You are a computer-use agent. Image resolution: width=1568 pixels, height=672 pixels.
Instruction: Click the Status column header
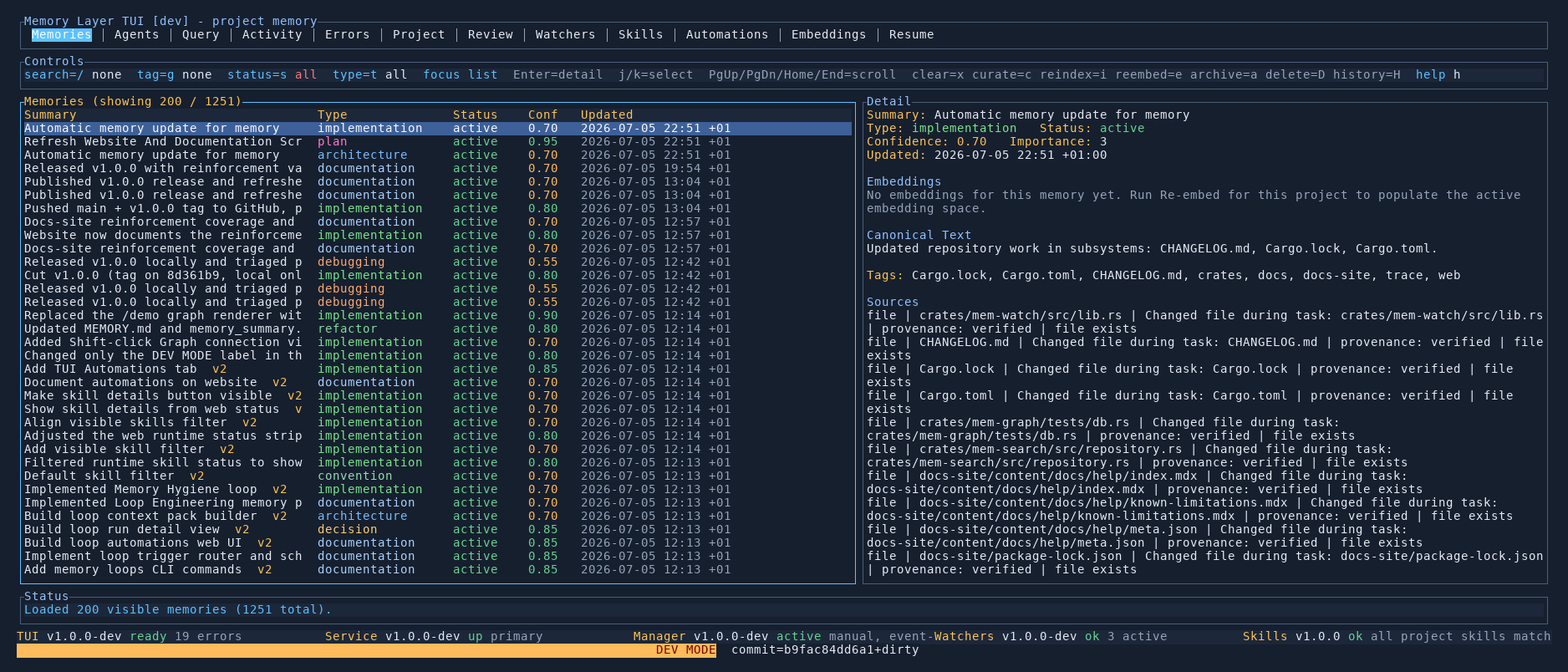[475, 115]
